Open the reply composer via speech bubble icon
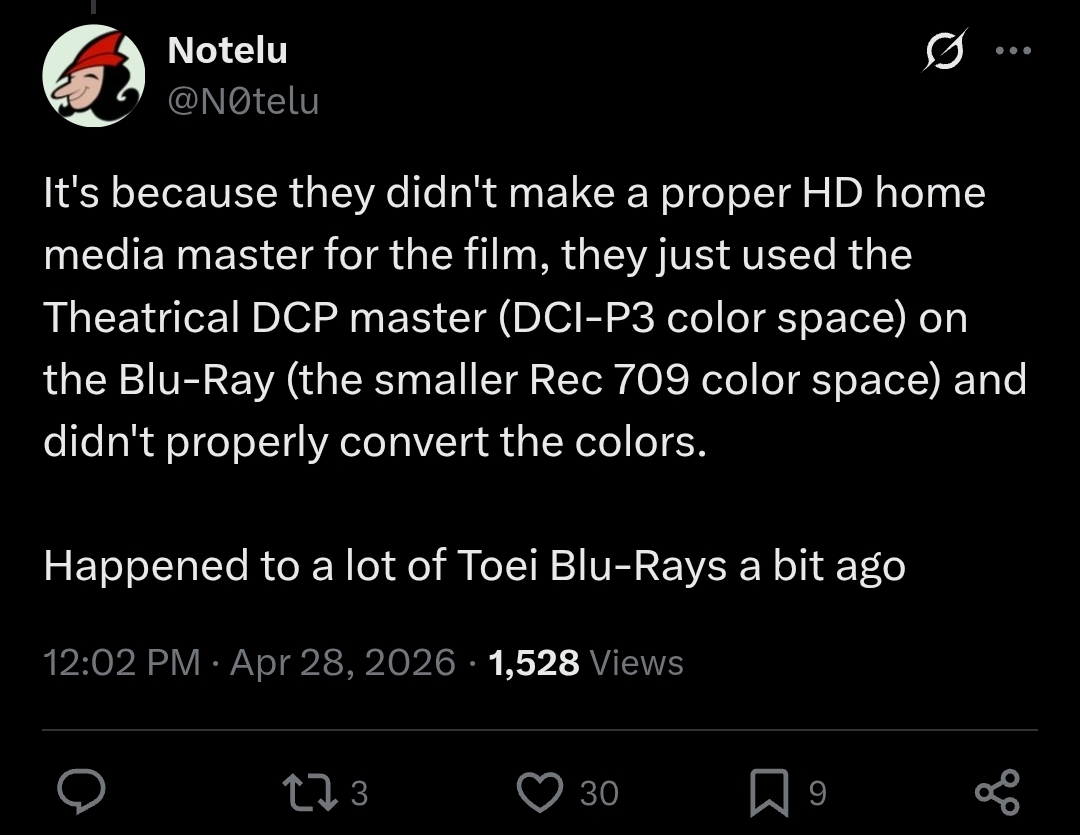The width and height of the screenshot is (1080, 835). point(81,792)
